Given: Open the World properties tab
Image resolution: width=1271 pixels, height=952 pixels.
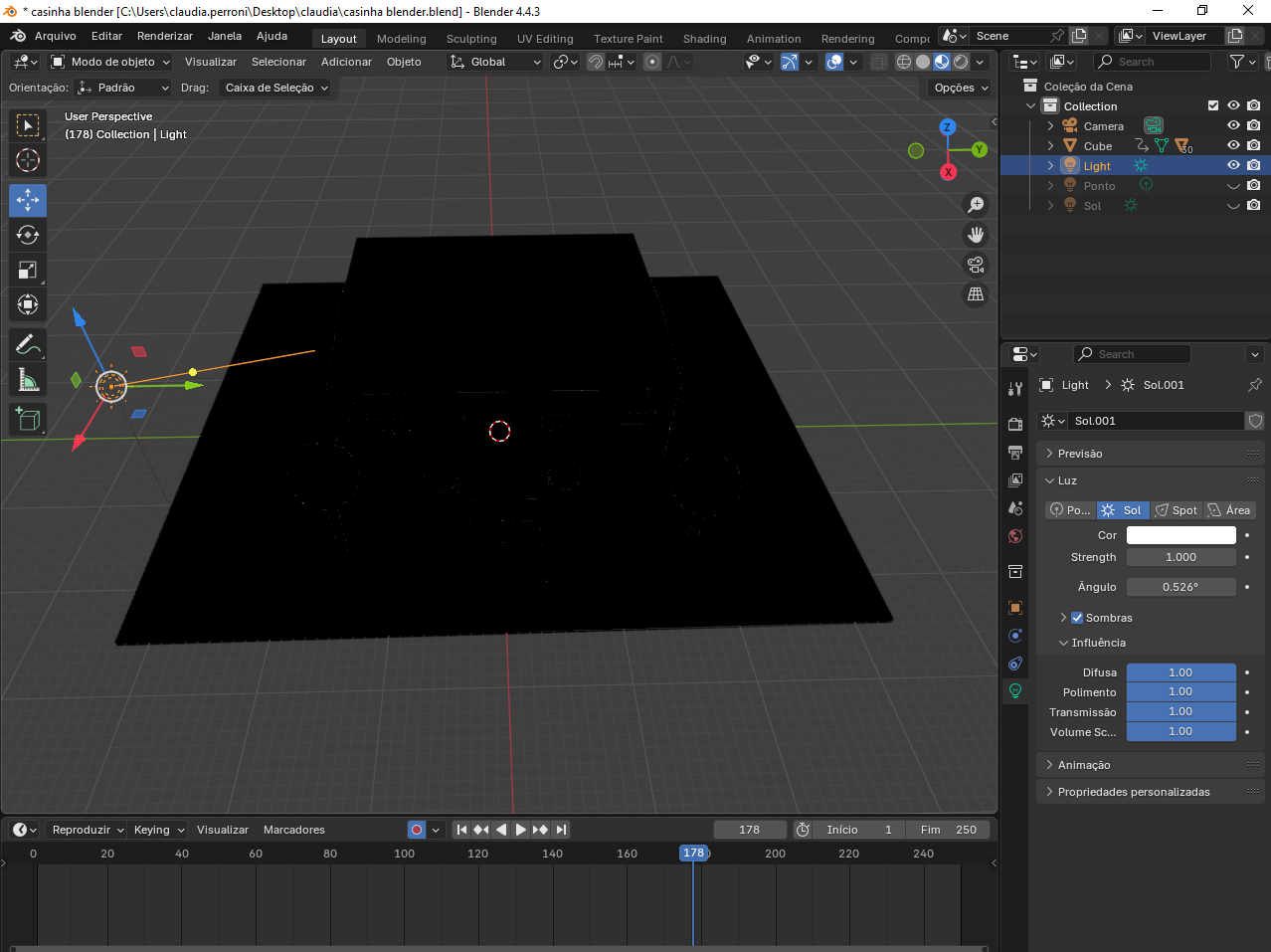Looking at the screenshot, I should tap(1015, 536).
